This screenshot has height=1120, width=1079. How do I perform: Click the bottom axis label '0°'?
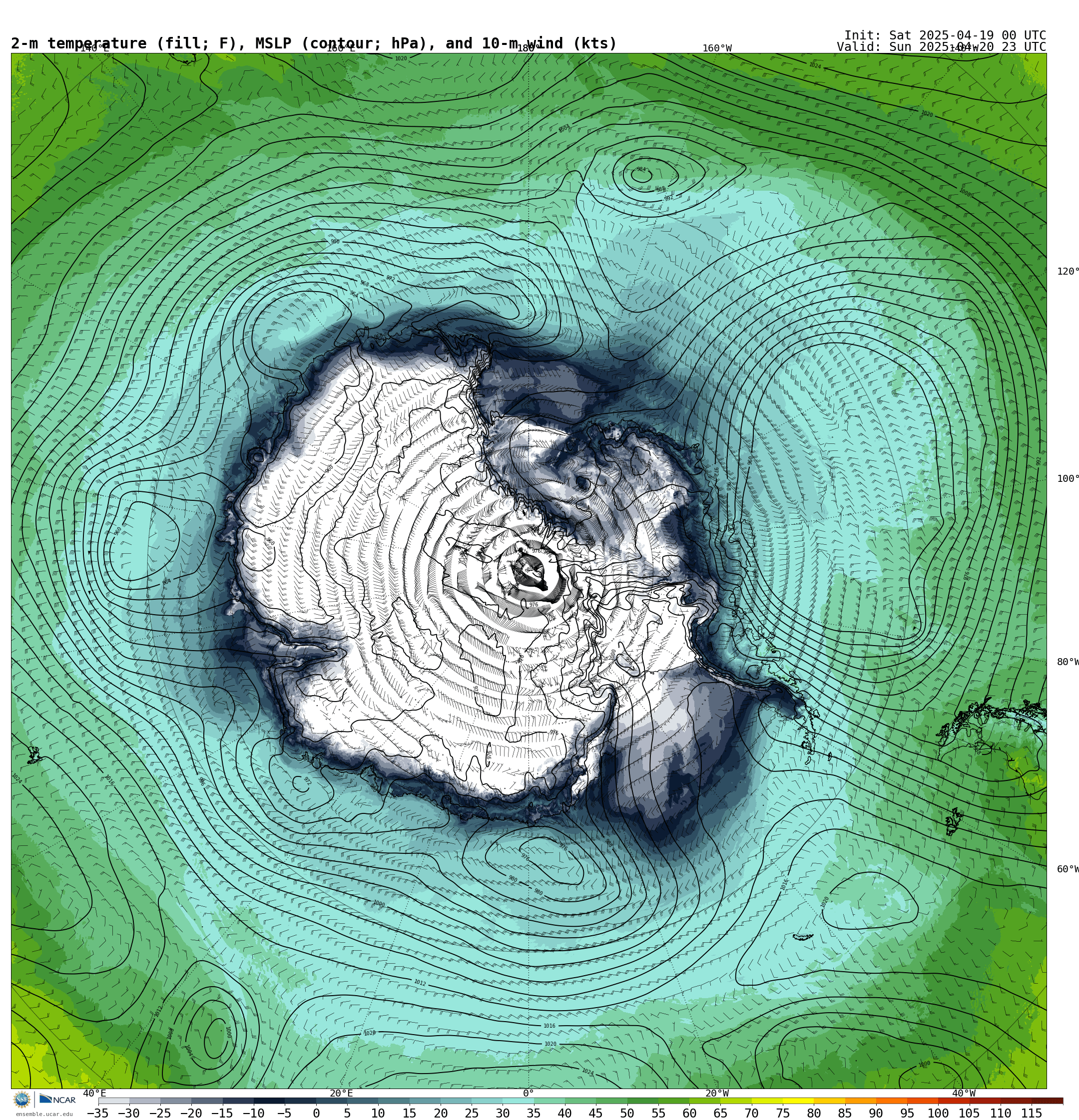coord(529,1093)
